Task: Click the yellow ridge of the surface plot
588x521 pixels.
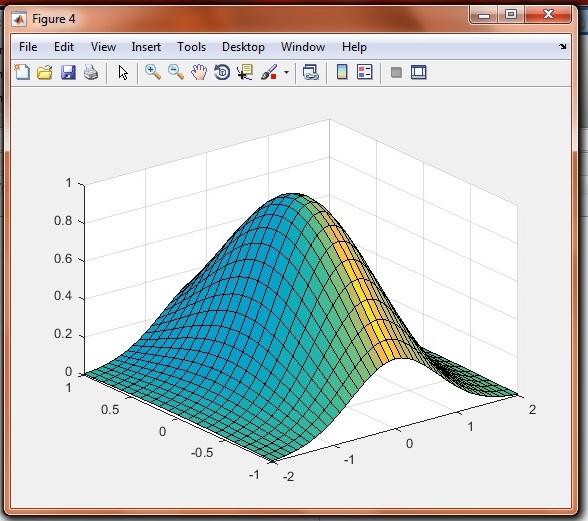Action: pyautogui.click(x=366, y=293)
